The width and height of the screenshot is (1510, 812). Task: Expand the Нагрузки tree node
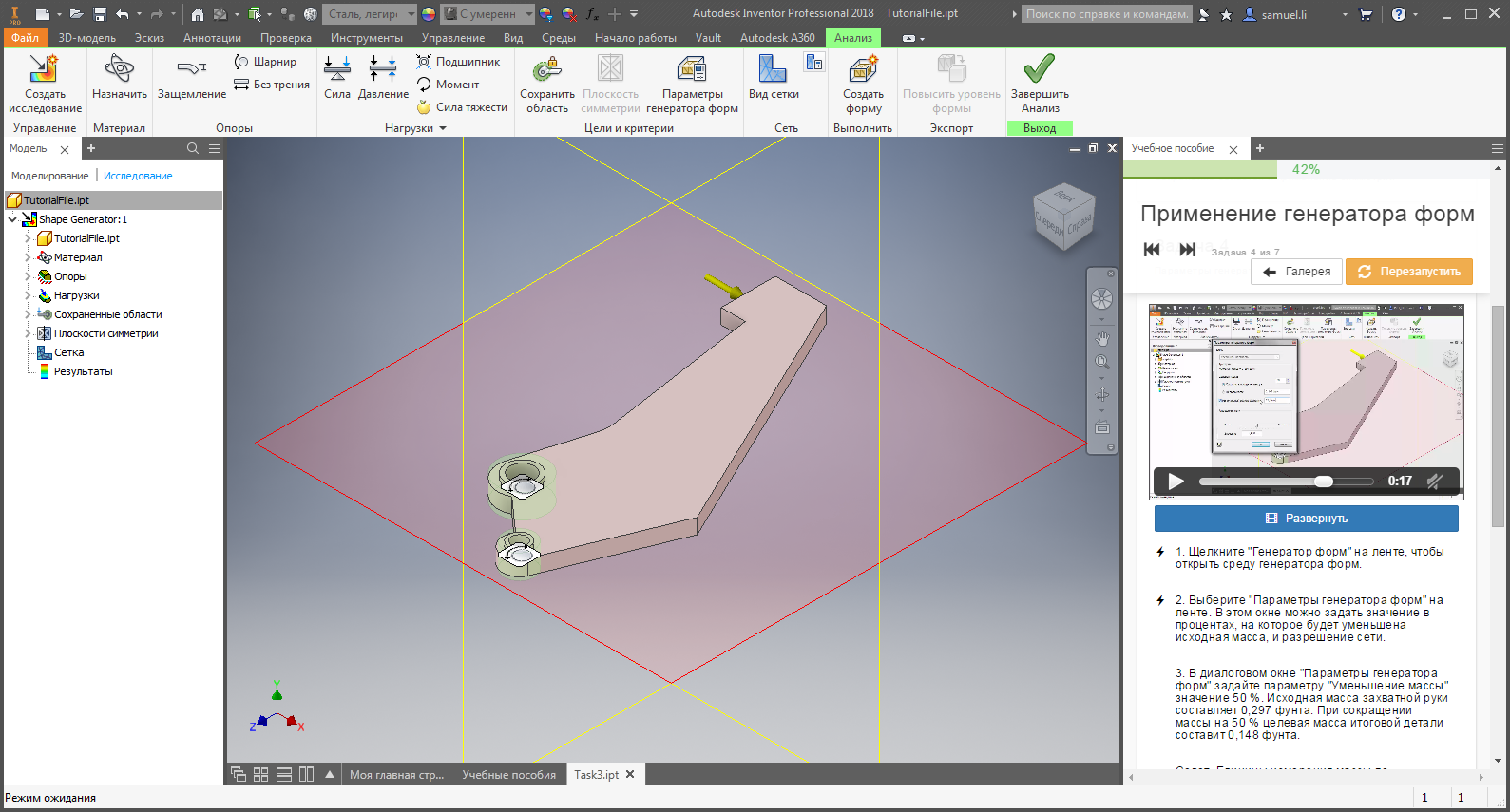28,295
